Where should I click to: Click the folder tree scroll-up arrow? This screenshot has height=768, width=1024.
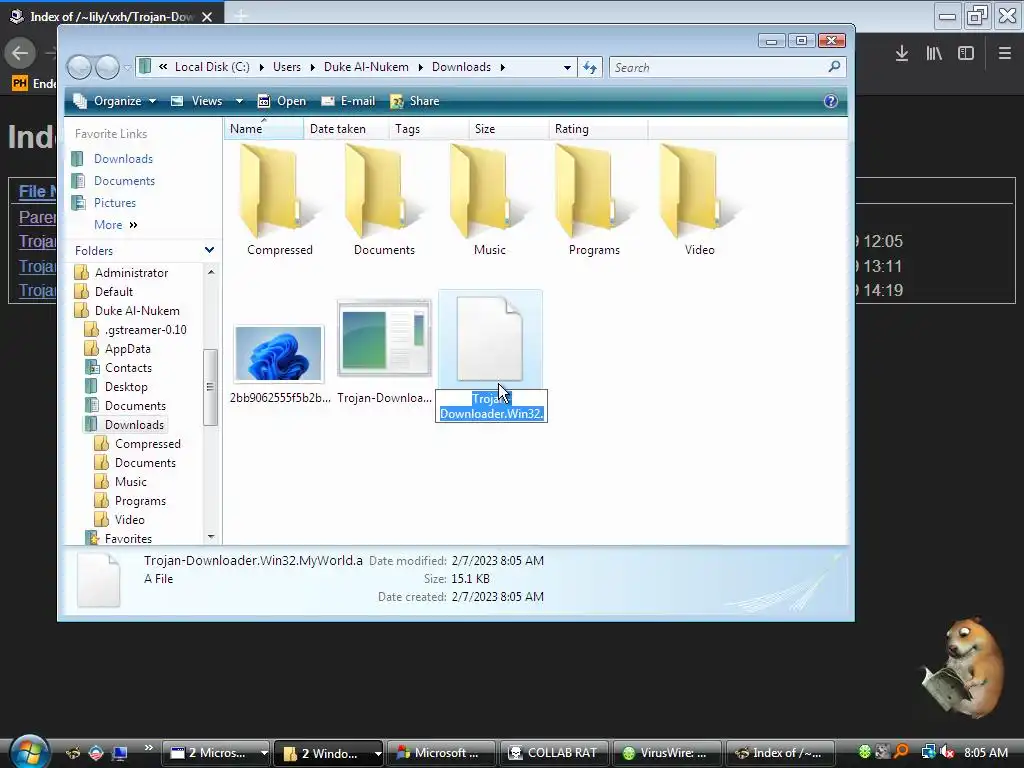211,272
